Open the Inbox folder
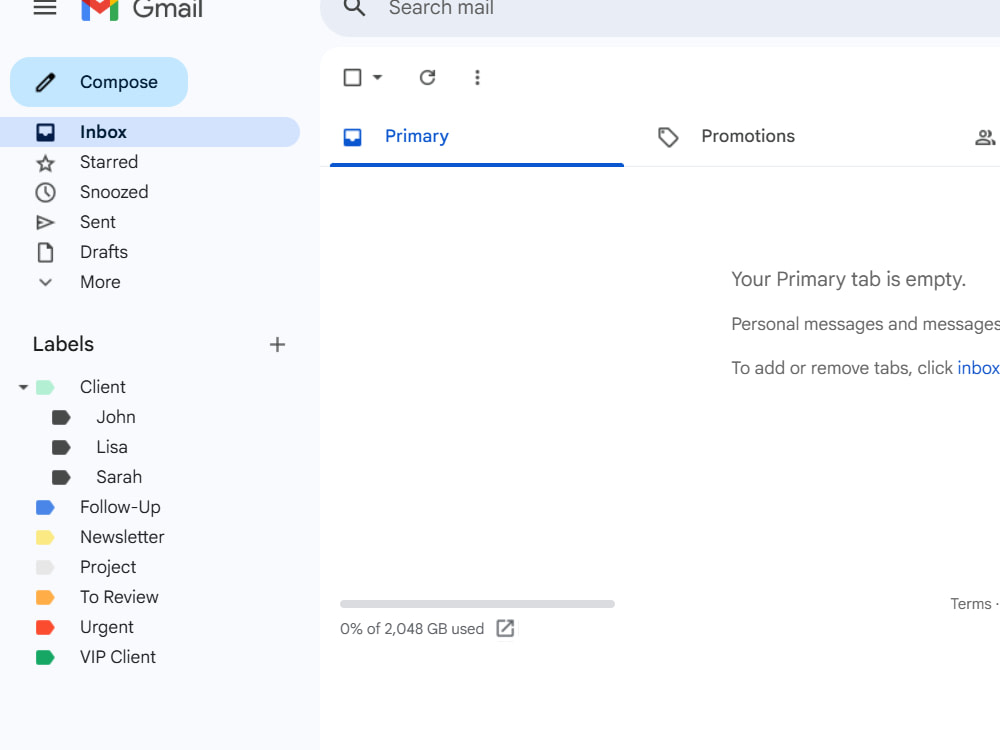Screen dimensions: 1000x750 150,132
